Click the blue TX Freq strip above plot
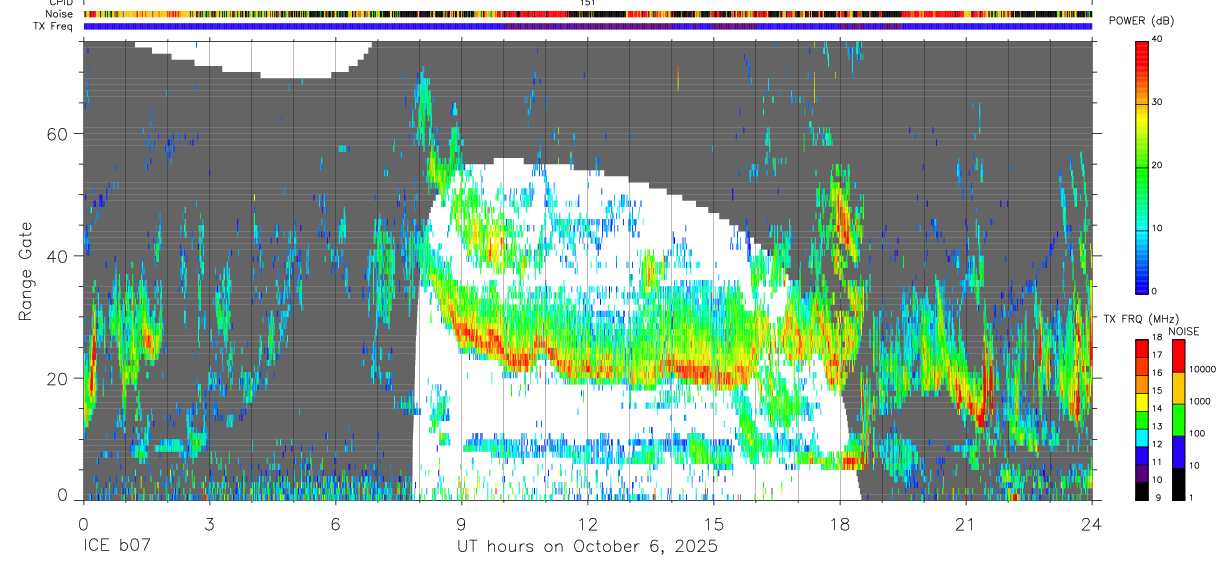The width and height of the screenshot is (1228, 567). [588, 26]
